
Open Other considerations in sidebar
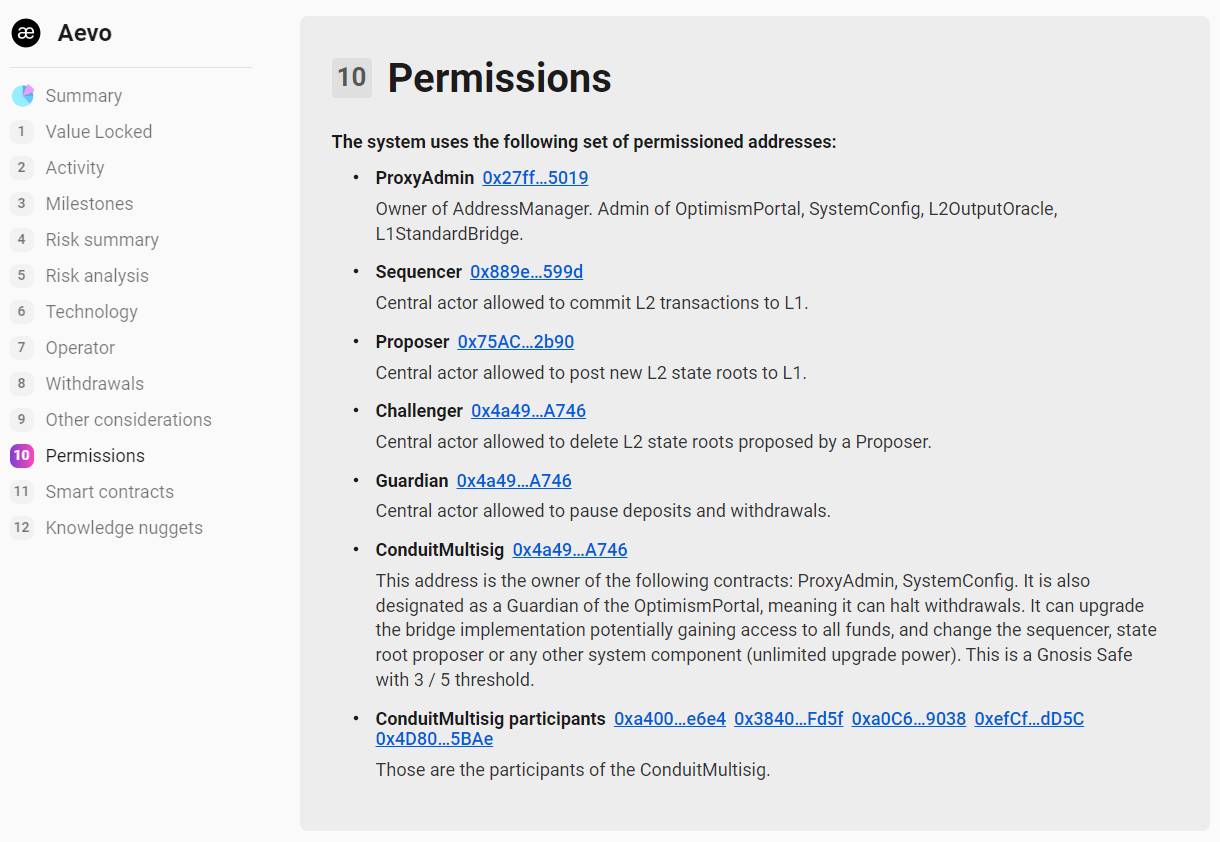click(129, 420)
